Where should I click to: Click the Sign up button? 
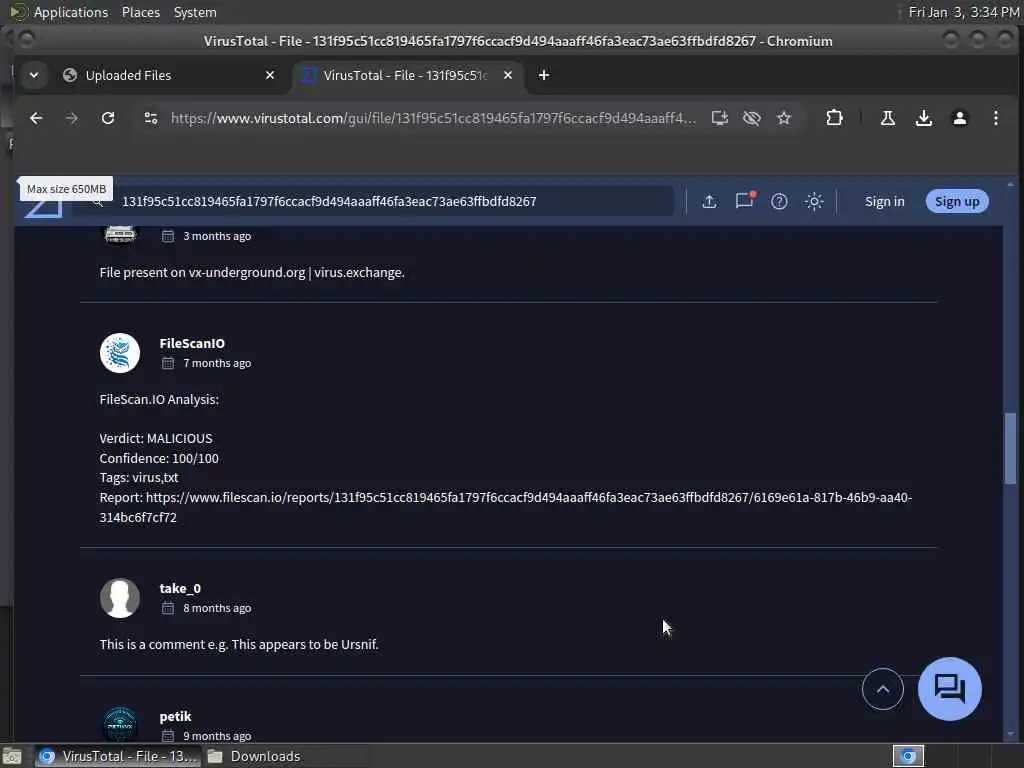(957, 201)
